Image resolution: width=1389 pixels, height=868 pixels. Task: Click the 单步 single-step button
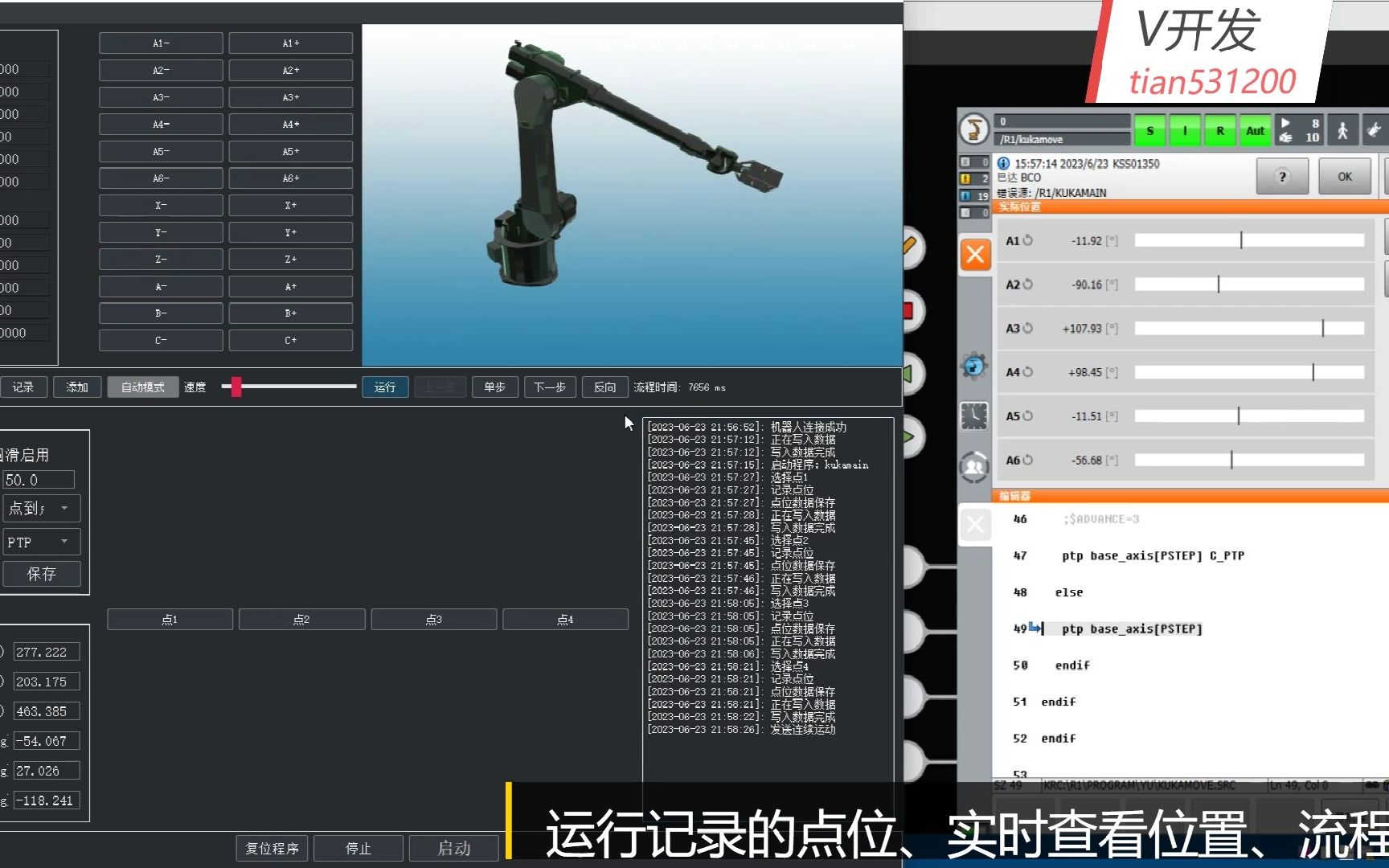[x=495, y=387]
